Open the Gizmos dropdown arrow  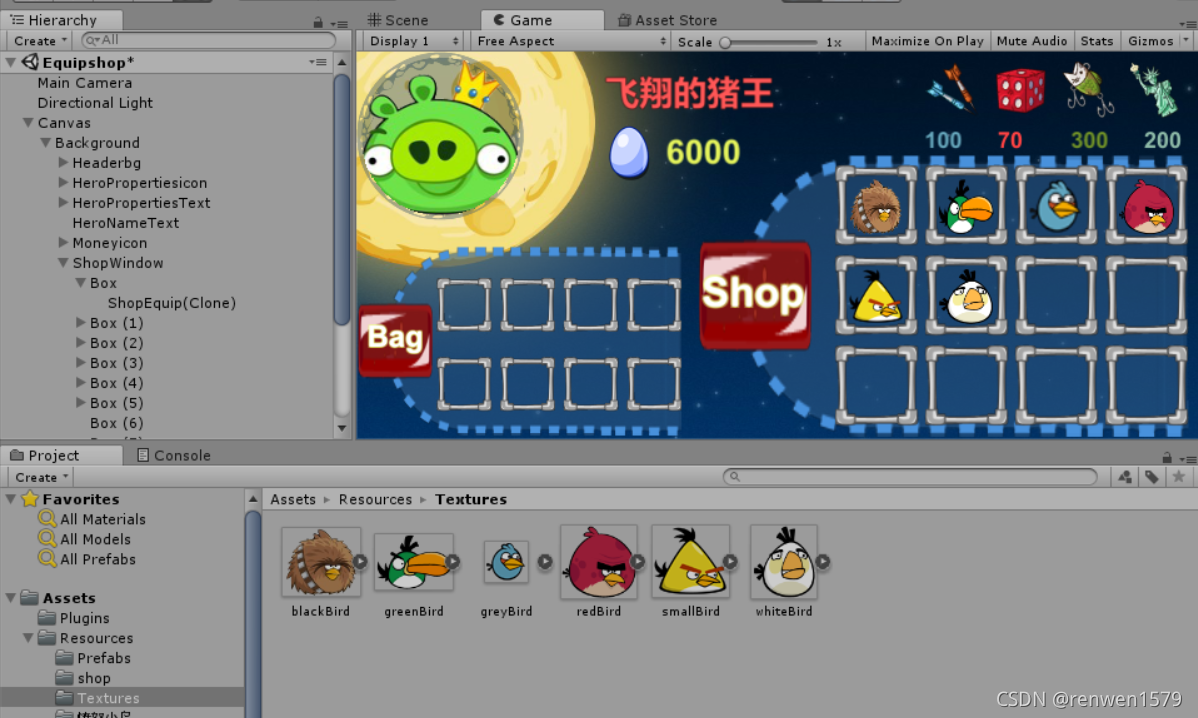[1187, 41]
